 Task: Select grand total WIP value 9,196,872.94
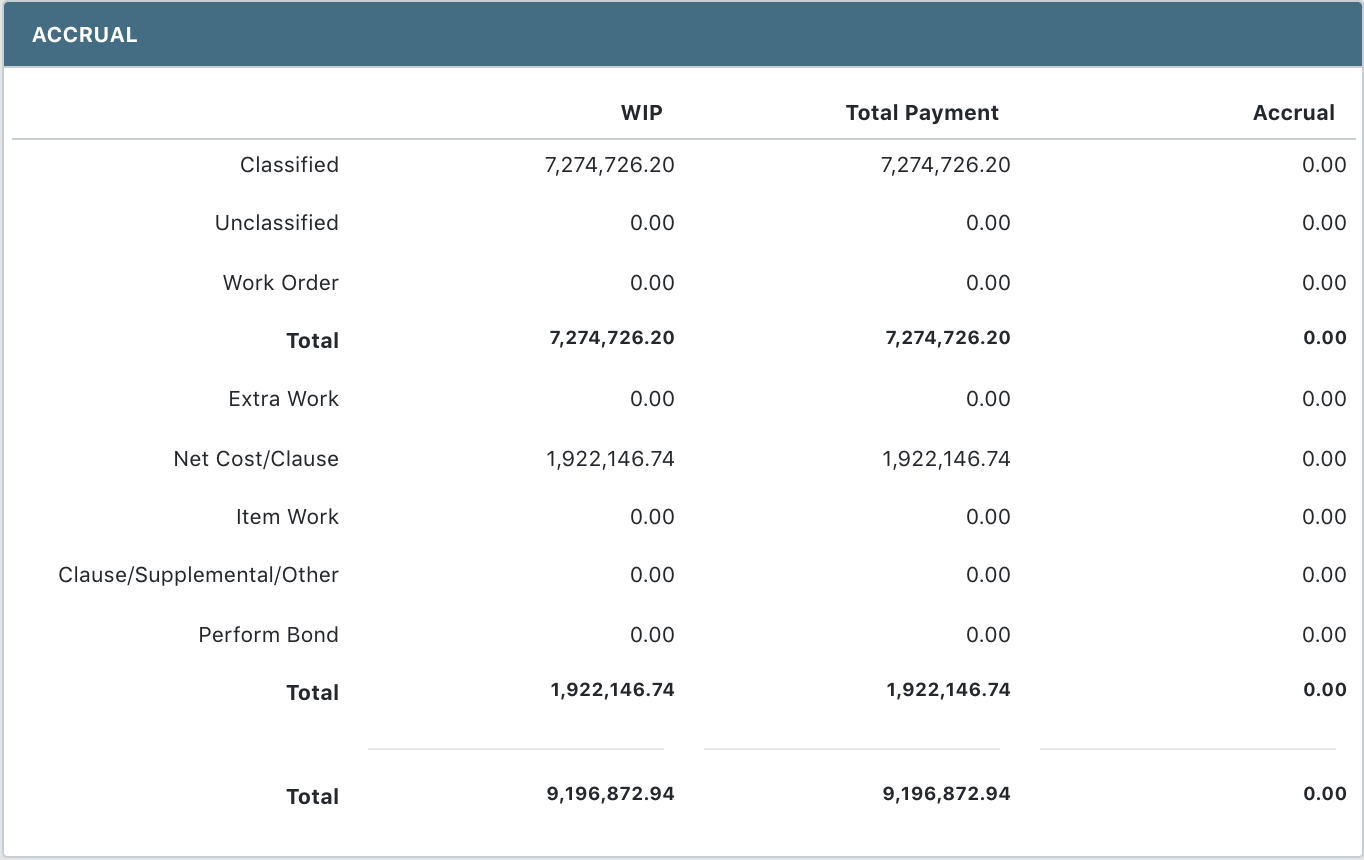tap(611, 794)
